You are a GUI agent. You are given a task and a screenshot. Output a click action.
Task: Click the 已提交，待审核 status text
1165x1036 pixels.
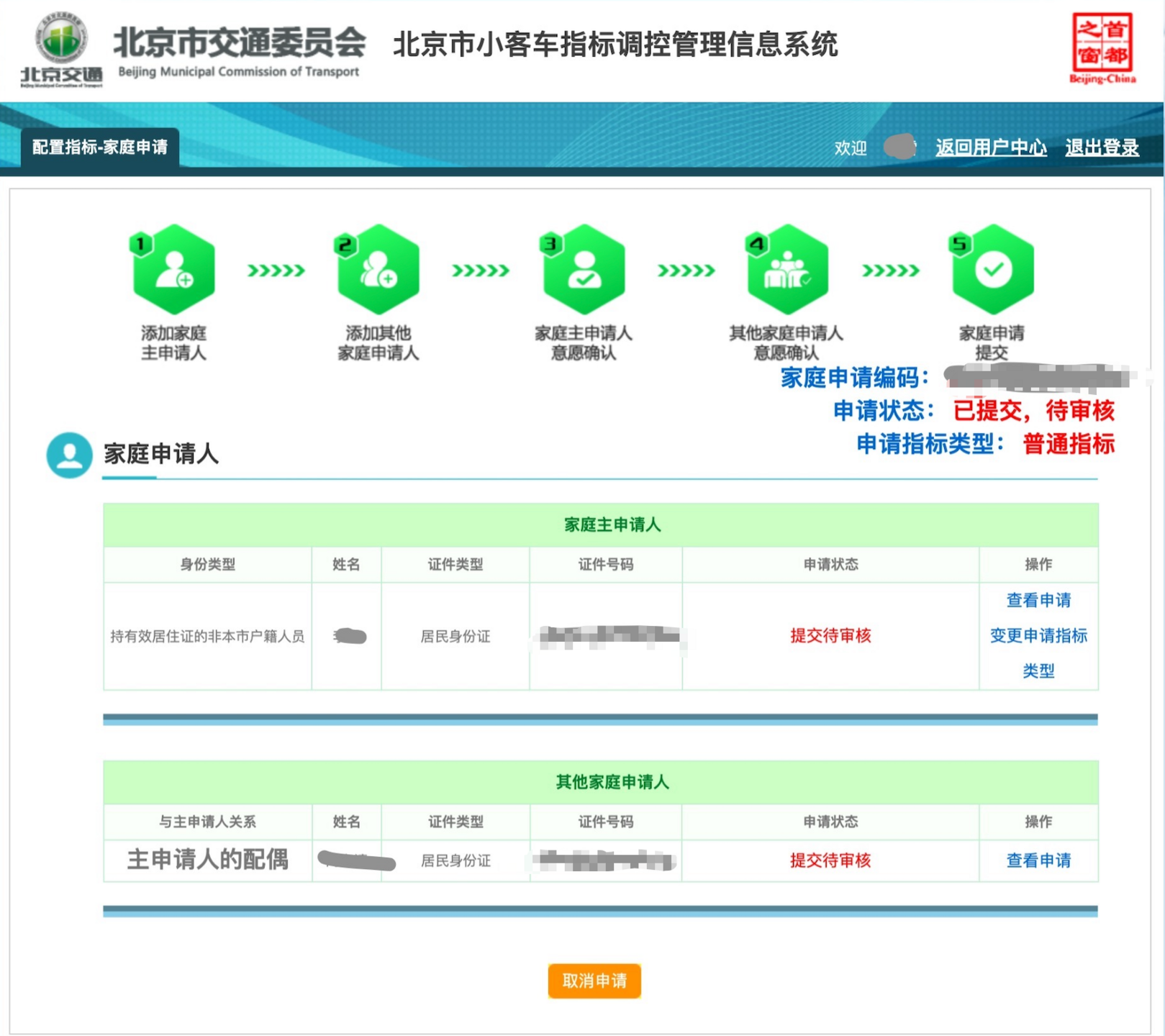coord(1033,411)
